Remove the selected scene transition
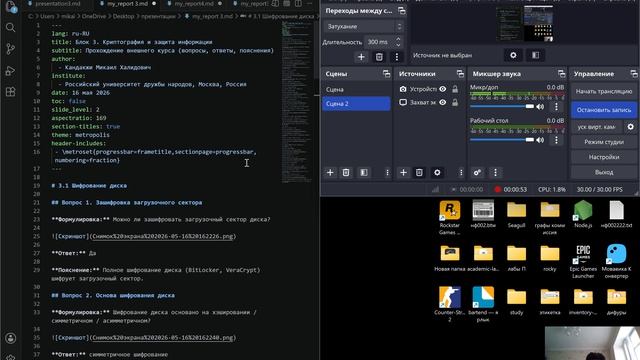The height and width of the screenshot is (360, 640). (x=379, y=57)
